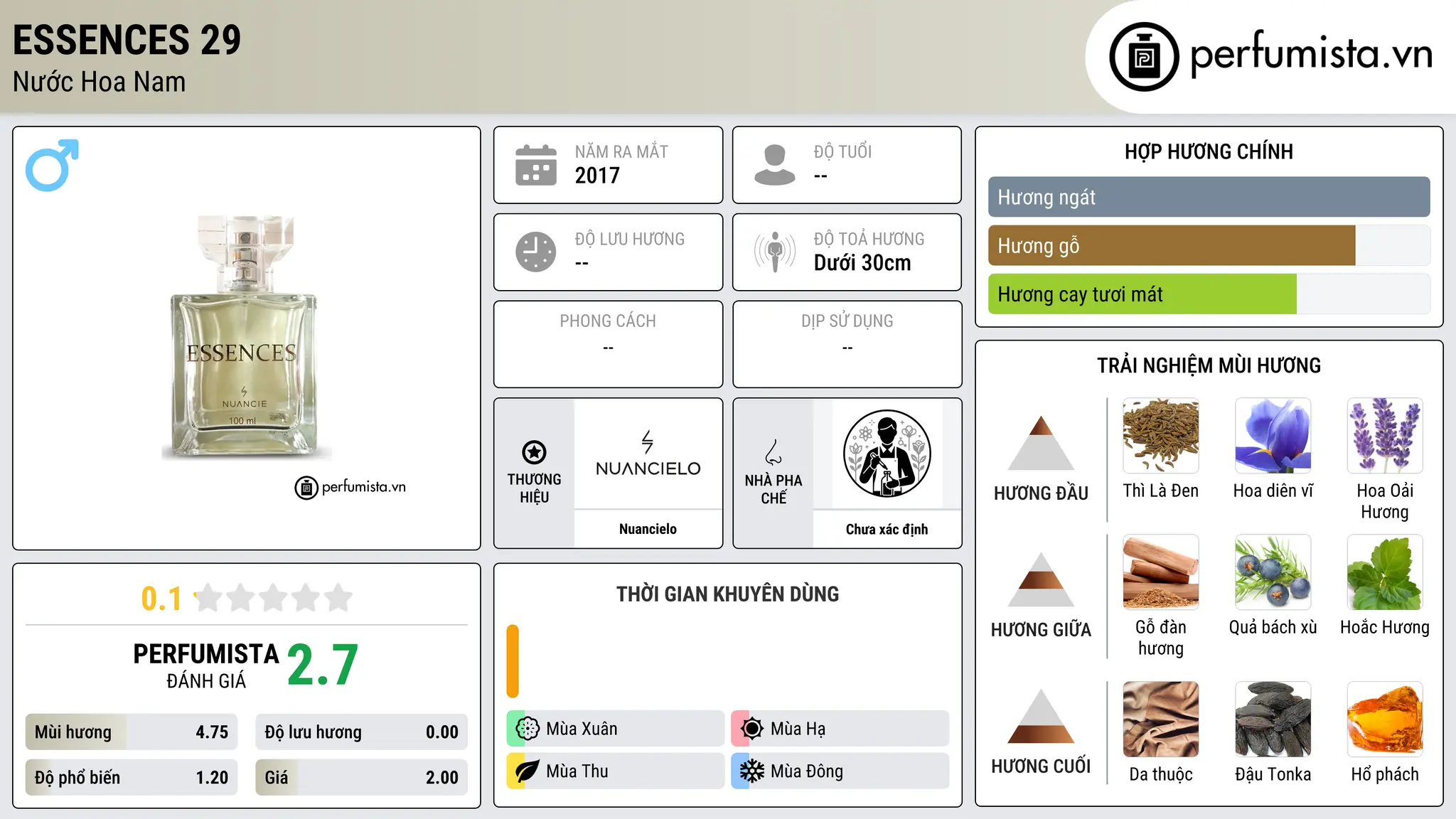Select the Mùa Hạ season label
The image size is (1456, 819).
pos(798,729)
